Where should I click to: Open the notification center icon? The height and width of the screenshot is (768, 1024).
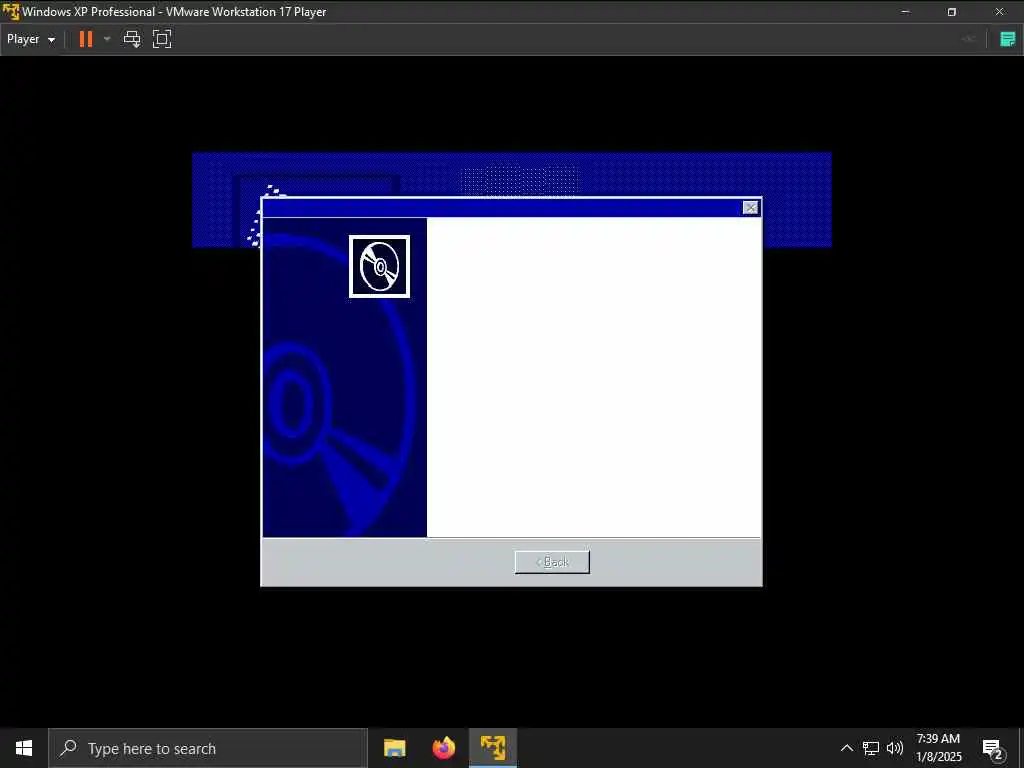[x=993, y=749]
